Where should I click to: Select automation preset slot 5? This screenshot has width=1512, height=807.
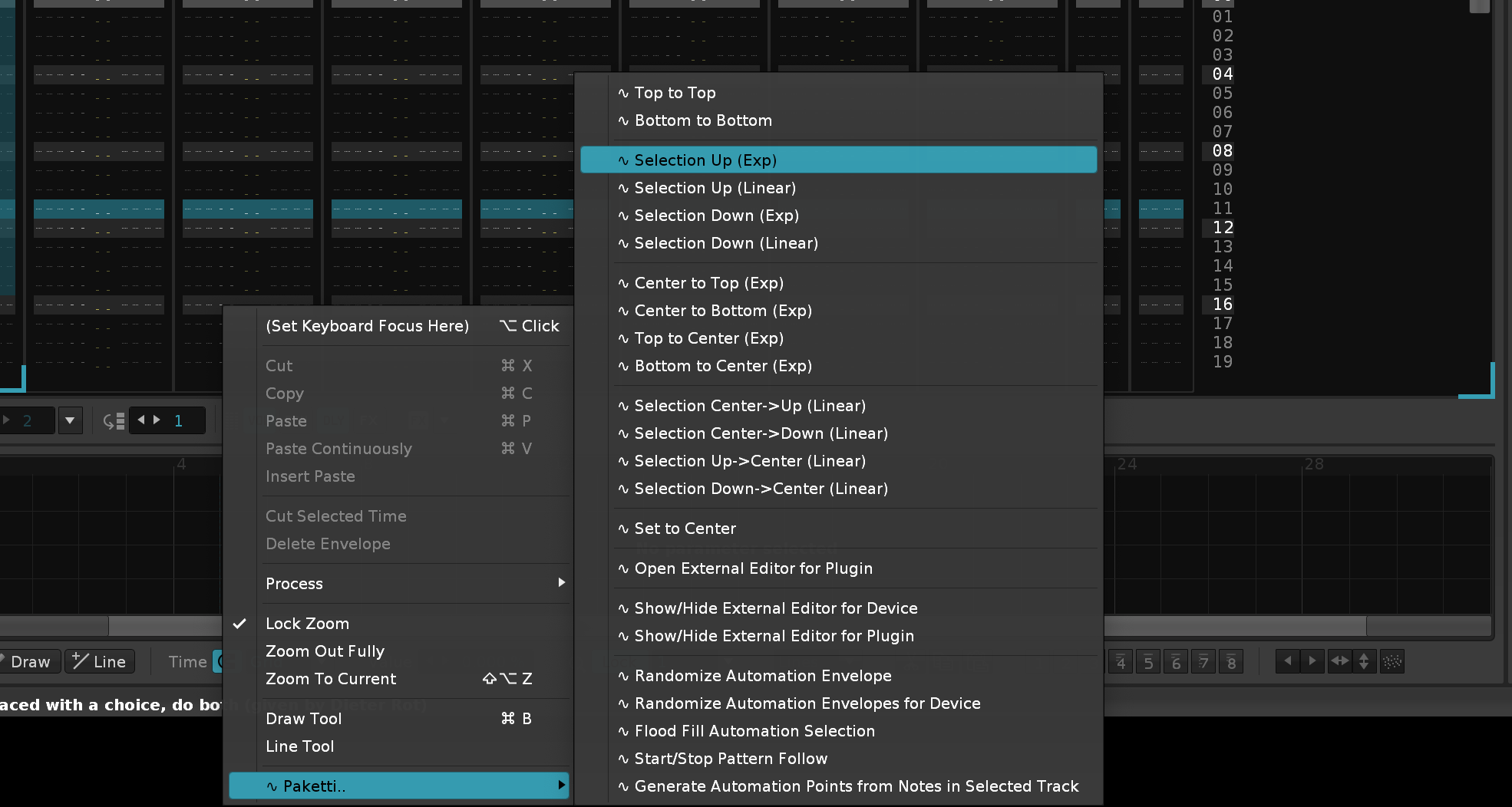click(1148, 661)
